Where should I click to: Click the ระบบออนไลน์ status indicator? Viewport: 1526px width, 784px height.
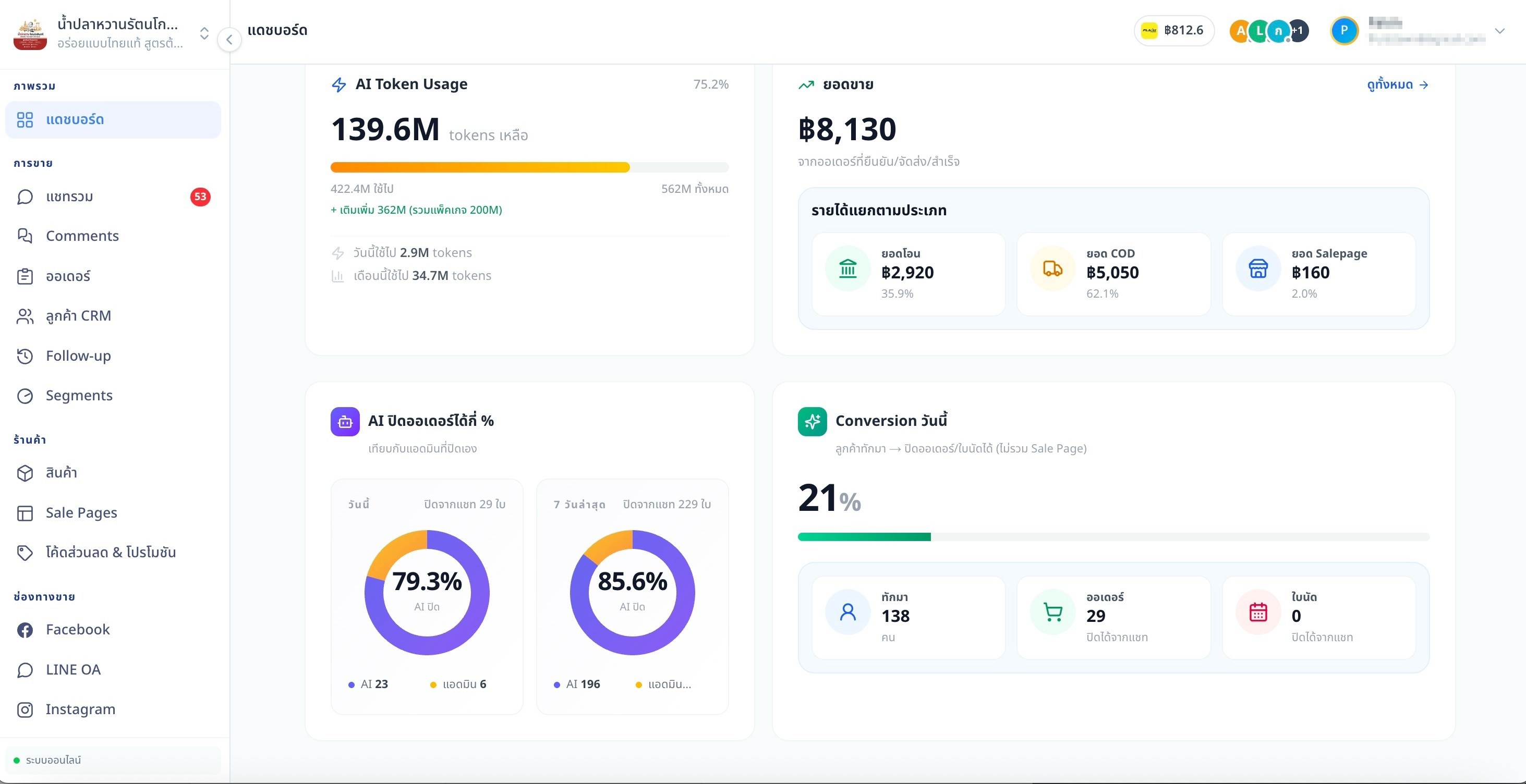pyautogui.click(x=113, y=761)
